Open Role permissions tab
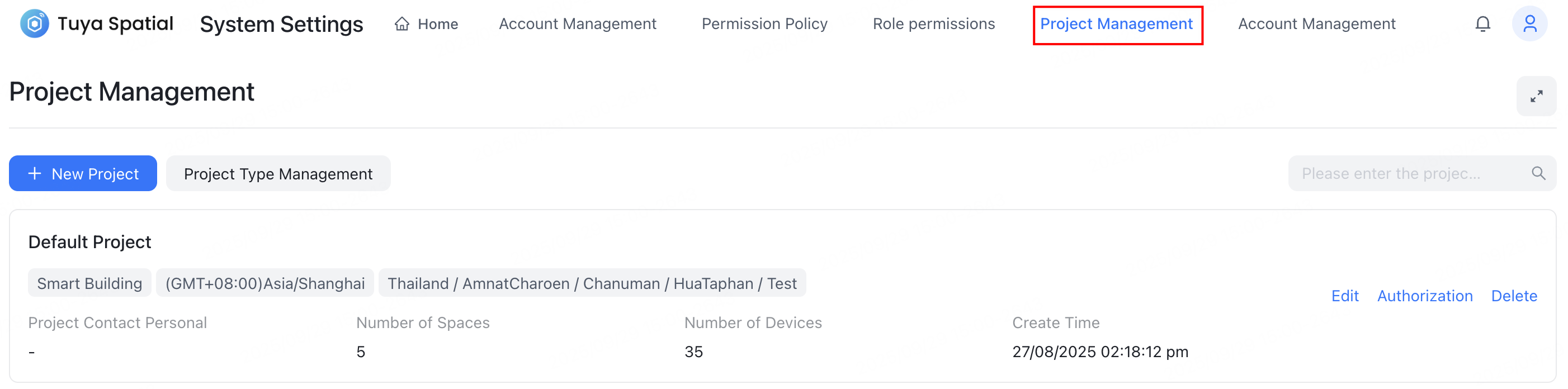 (x=933, y=23)
